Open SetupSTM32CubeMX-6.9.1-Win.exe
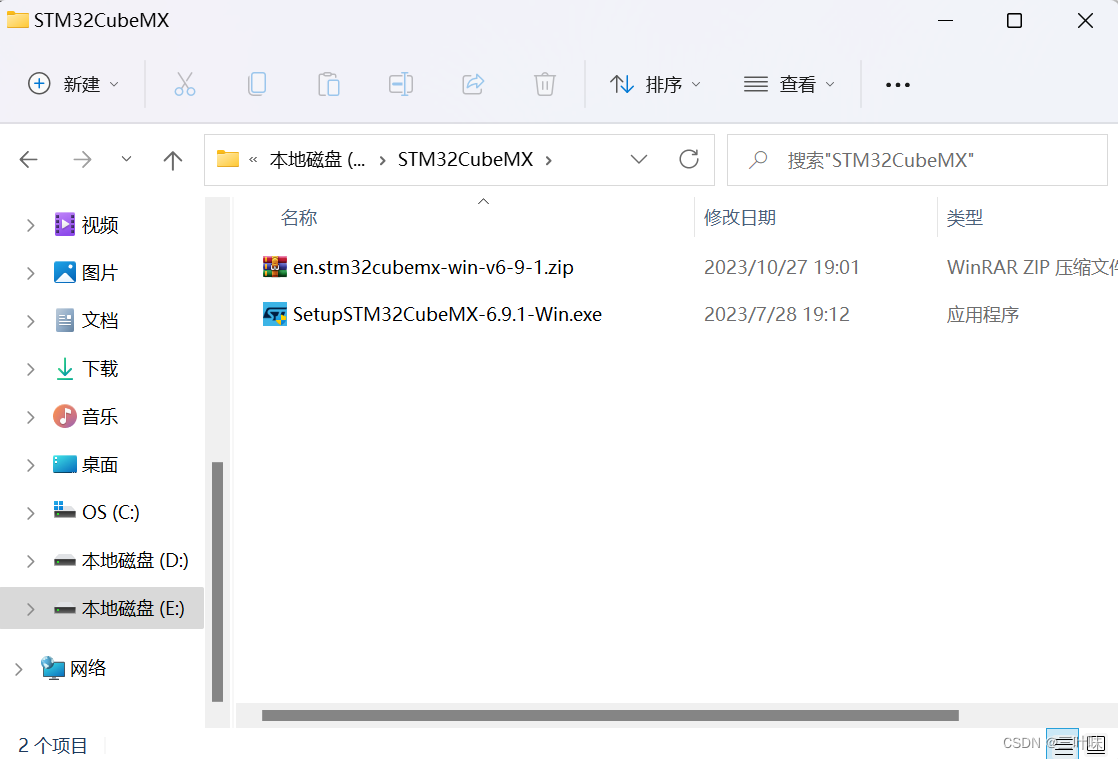This screenshot has width=1118, height=759. pyautogui.click(x=446, y=313)
